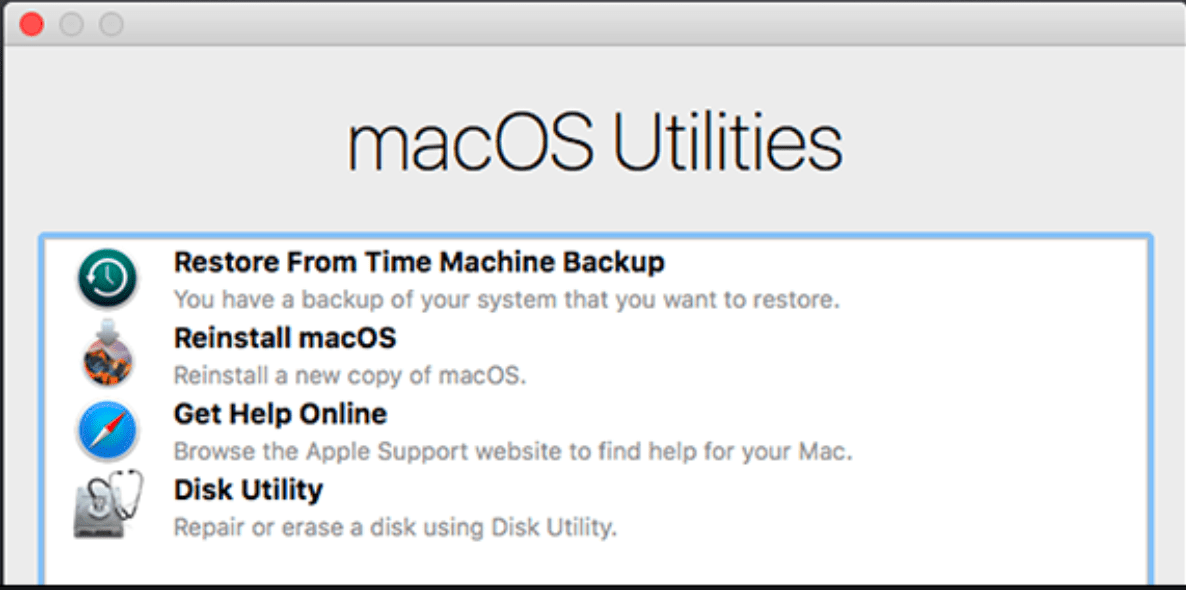Click the disabled minimize circle

70,23
